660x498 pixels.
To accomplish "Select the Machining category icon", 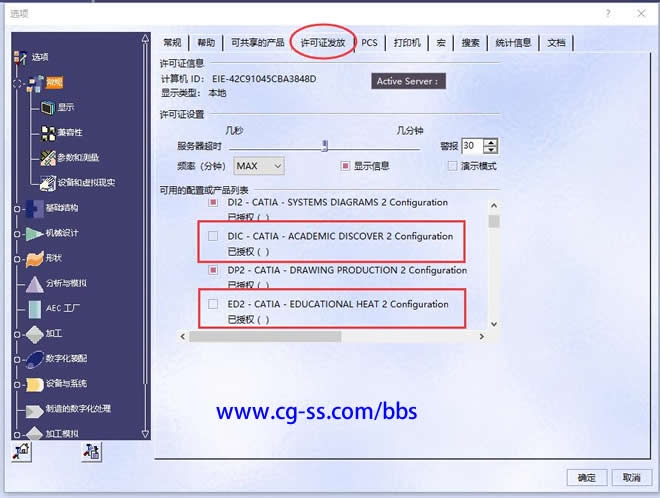I will pyautogui.click(x=35, y=334).
